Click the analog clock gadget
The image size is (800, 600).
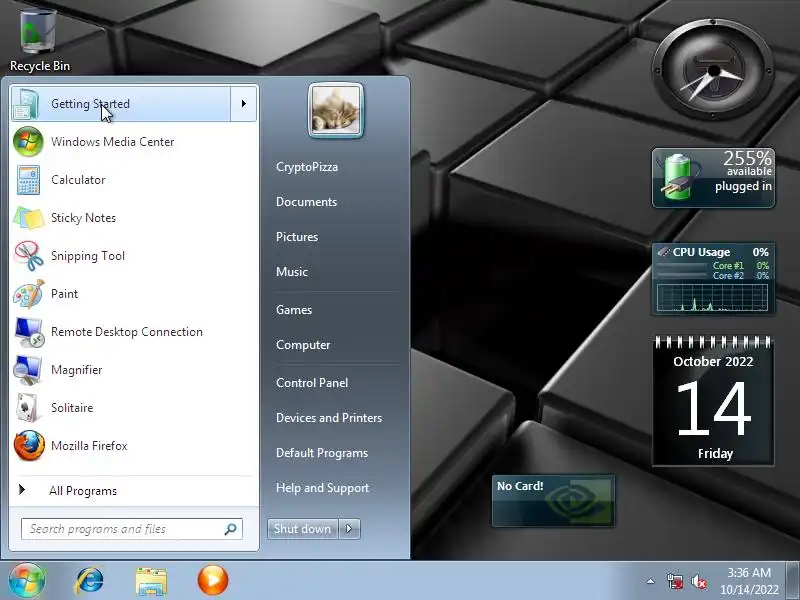[713, 70]
